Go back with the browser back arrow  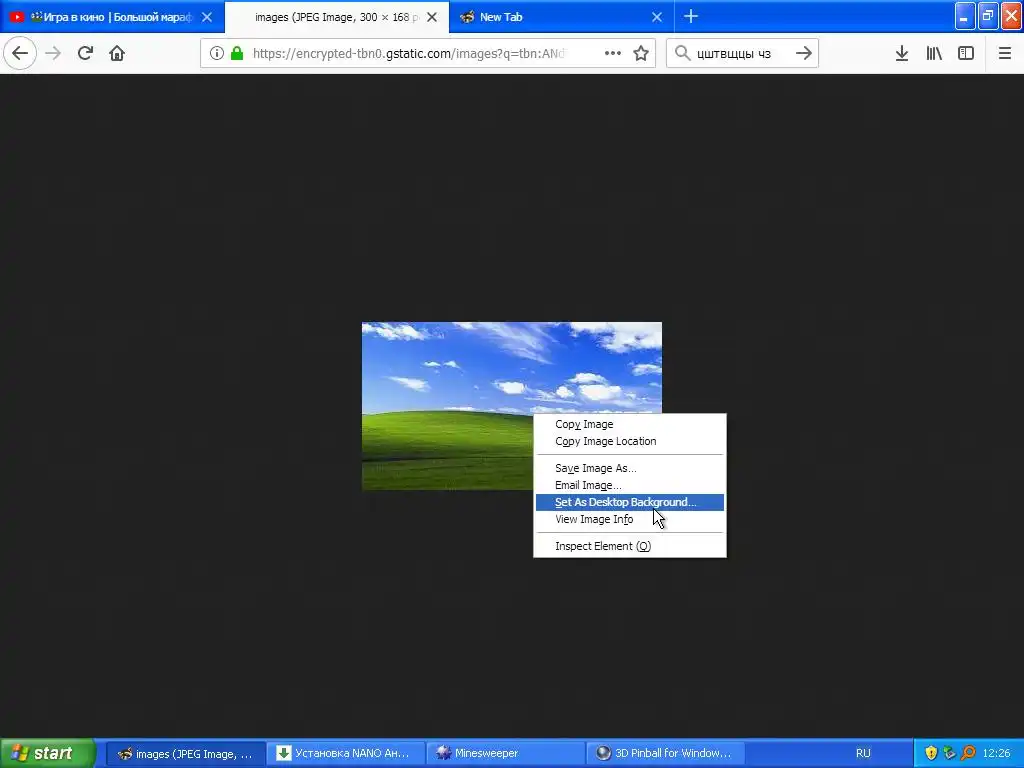tap(20, 53)
